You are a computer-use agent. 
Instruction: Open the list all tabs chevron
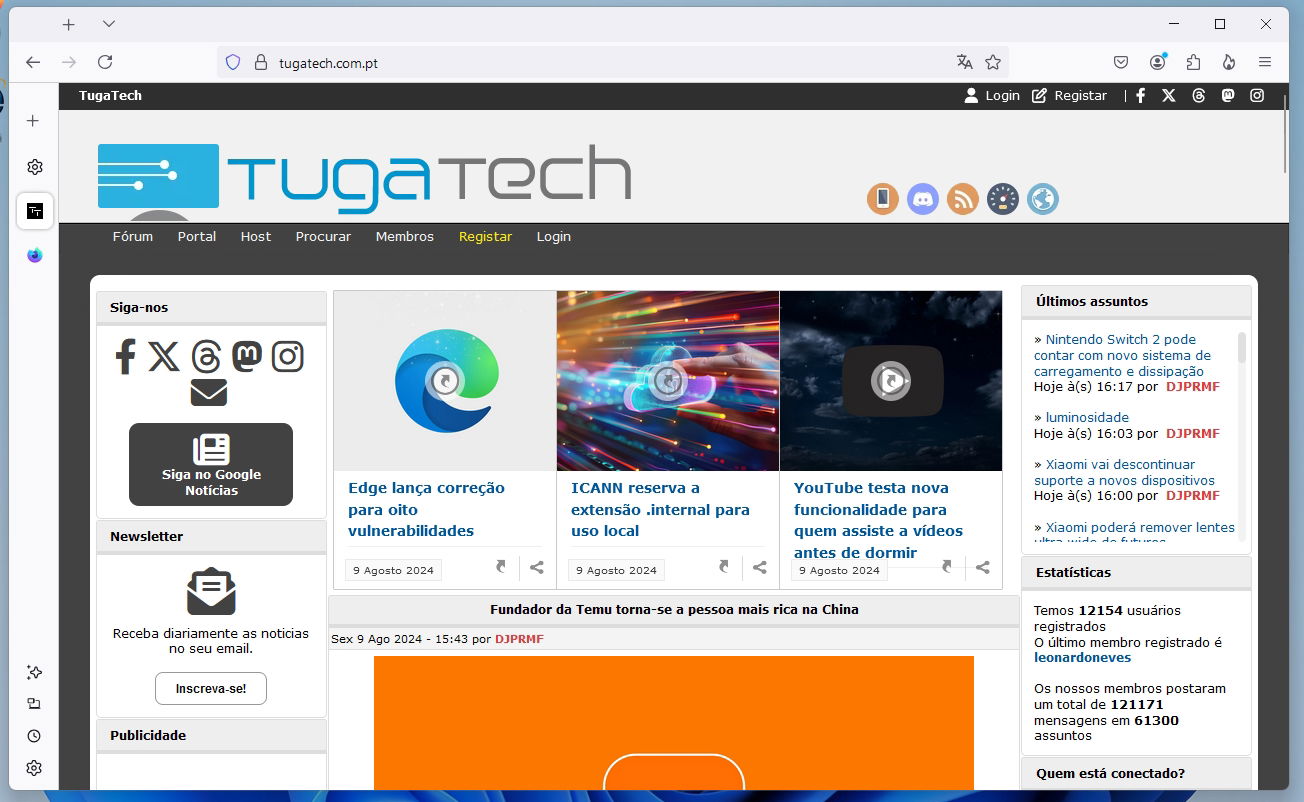tap(109, 24)
